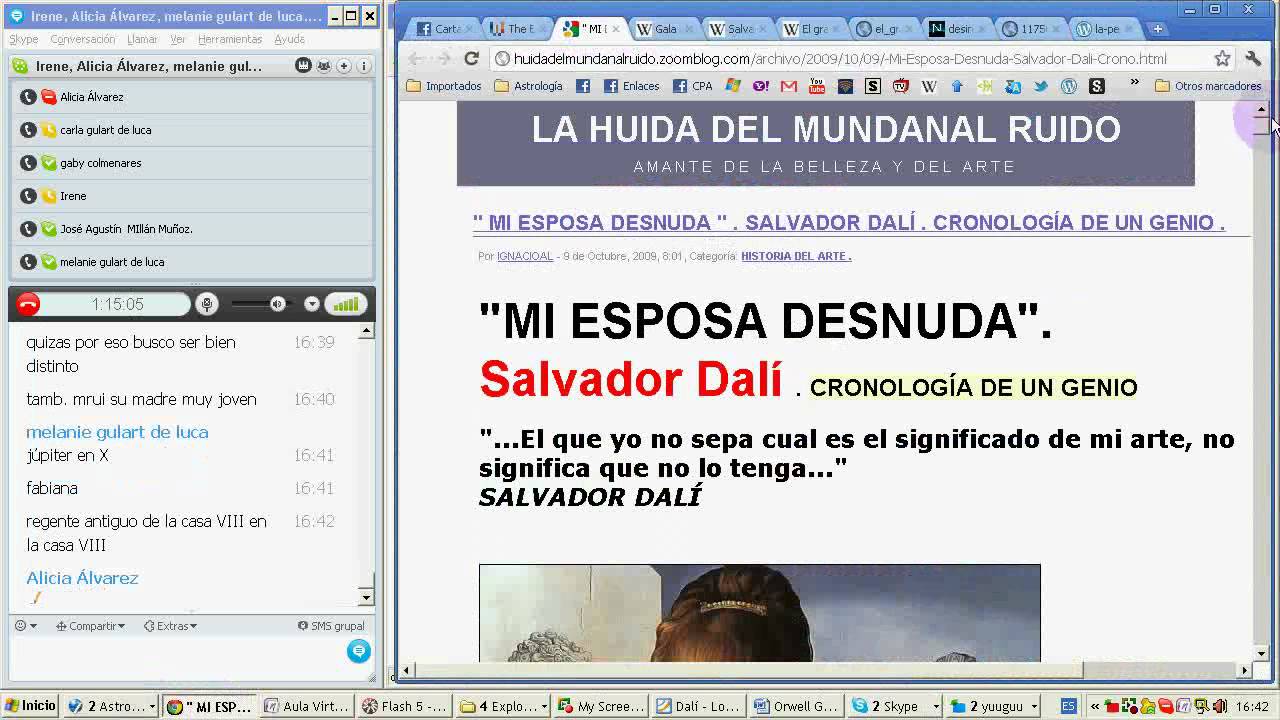Click the Dalí painting image
The image size is (1280, 720).
pyautogui.click(x=760, y=613)
